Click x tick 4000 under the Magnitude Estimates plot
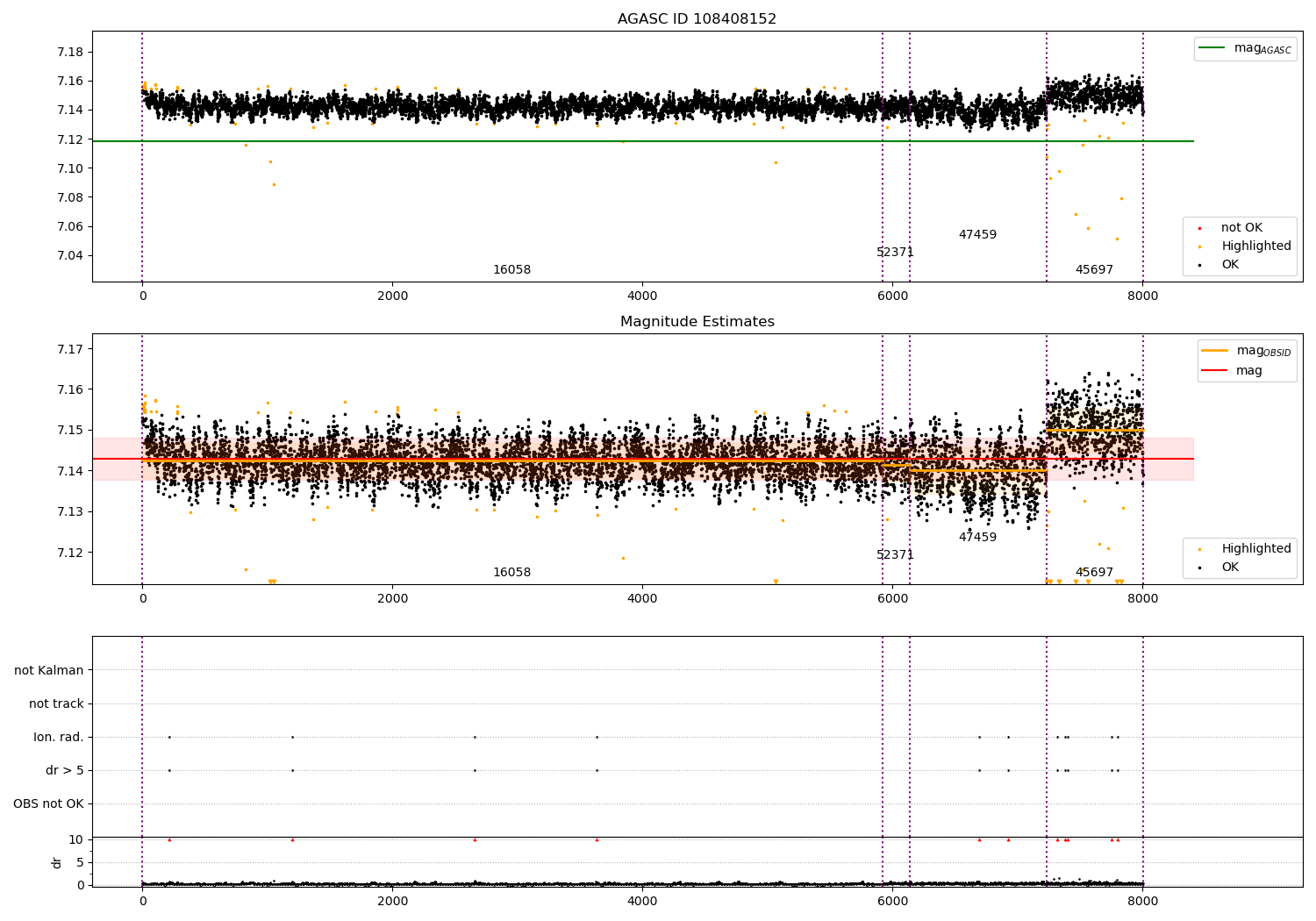 [642, 598]
